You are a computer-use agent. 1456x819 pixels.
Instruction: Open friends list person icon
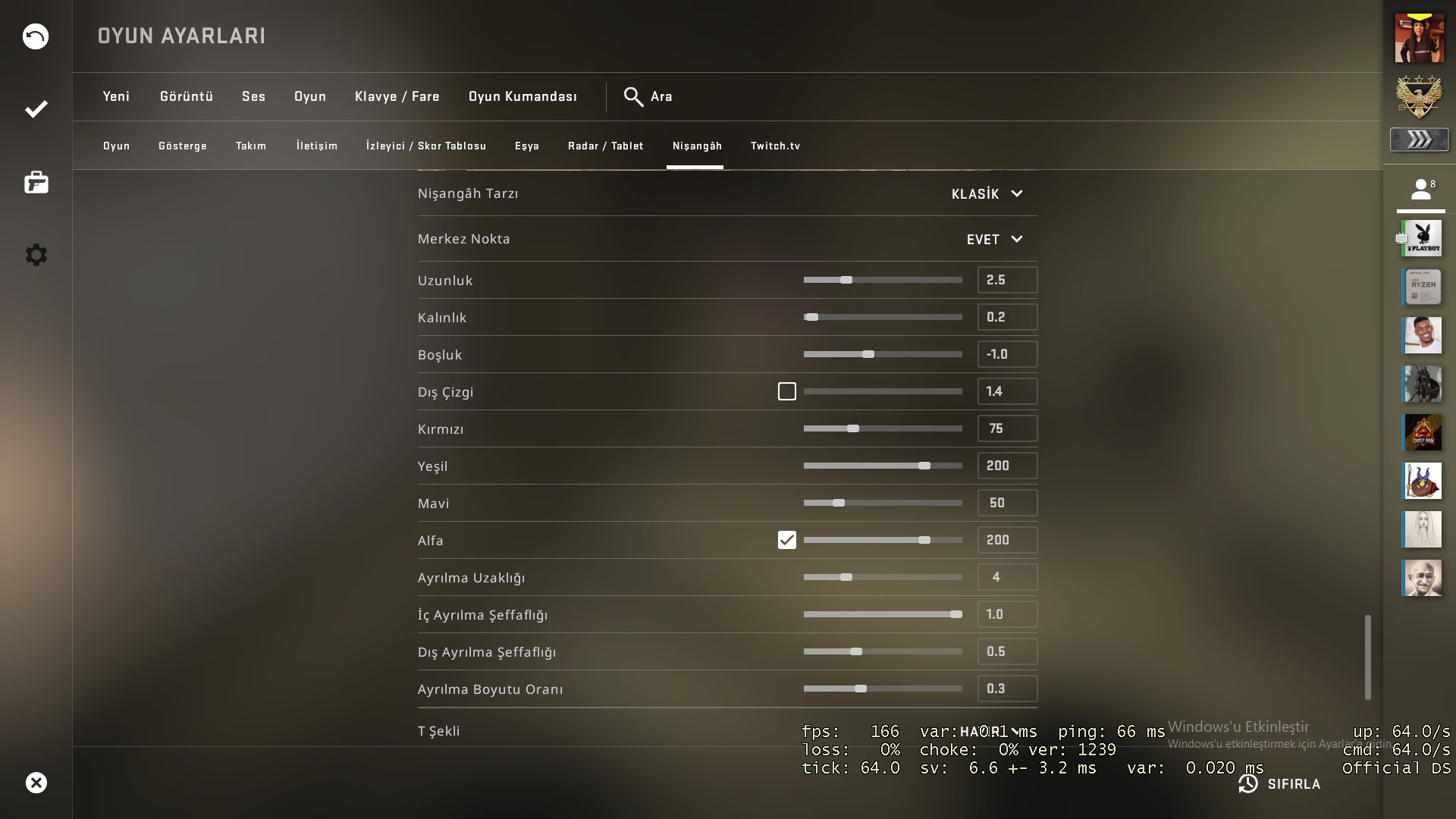[x=1421, y=190]
